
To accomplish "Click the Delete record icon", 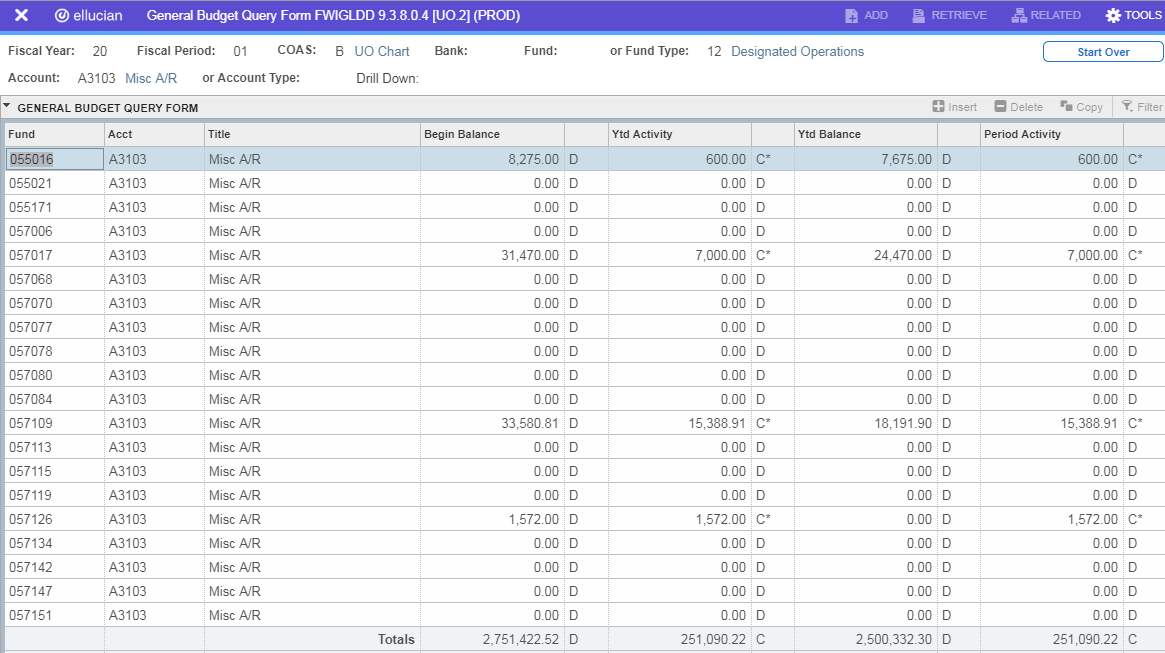I will coord(1000,107).
